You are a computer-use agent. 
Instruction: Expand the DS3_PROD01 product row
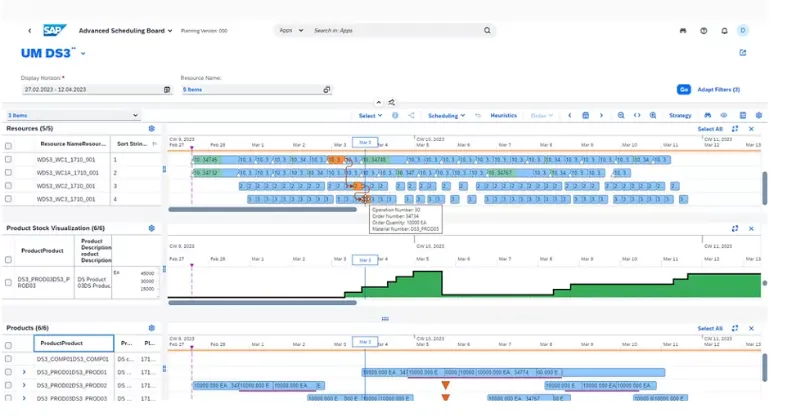tap(24, 372)
